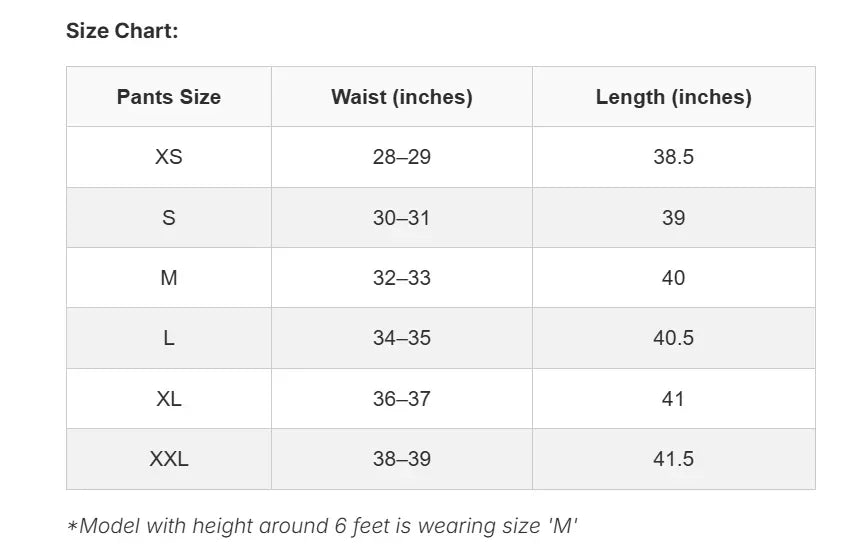The width and height of the screenshot is (868, 559).
Task: Select the Length (inches) column header
Action: pos(673,97)
